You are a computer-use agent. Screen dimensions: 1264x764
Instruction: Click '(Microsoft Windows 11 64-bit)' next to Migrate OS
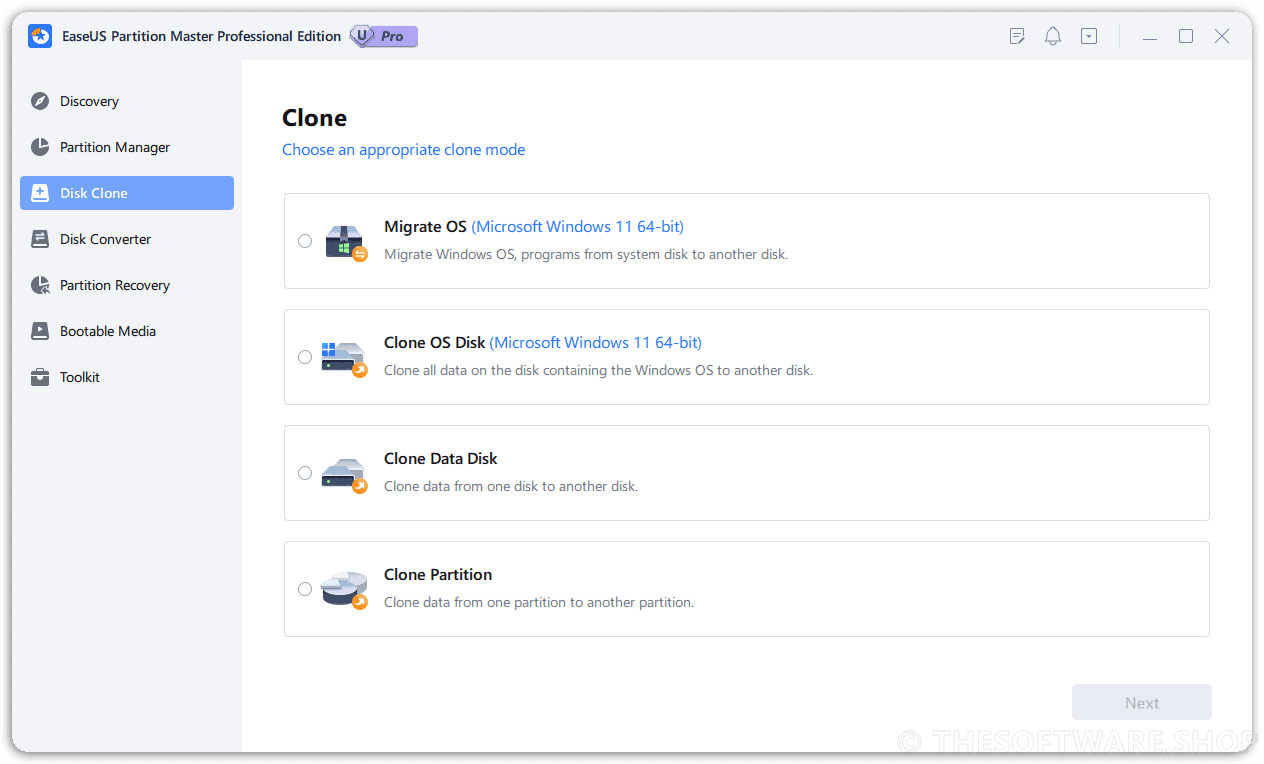point(578,227)
